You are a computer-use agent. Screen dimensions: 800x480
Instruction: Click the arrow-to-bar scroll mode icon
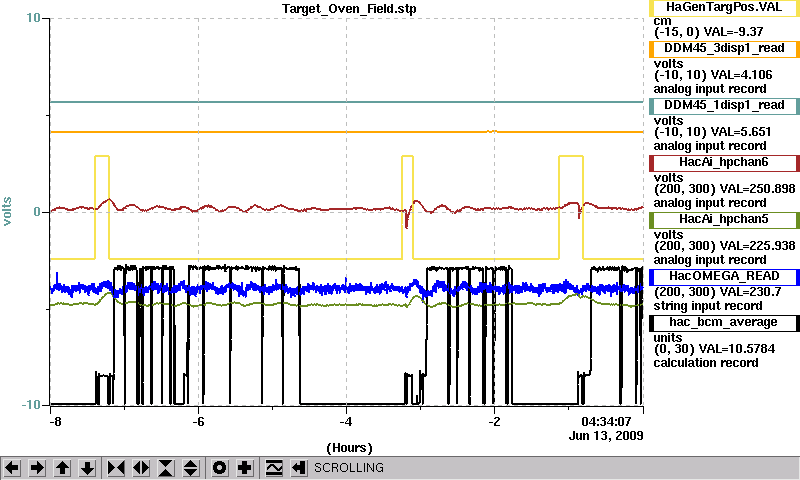pyautogui.click(x=299, y=468)
